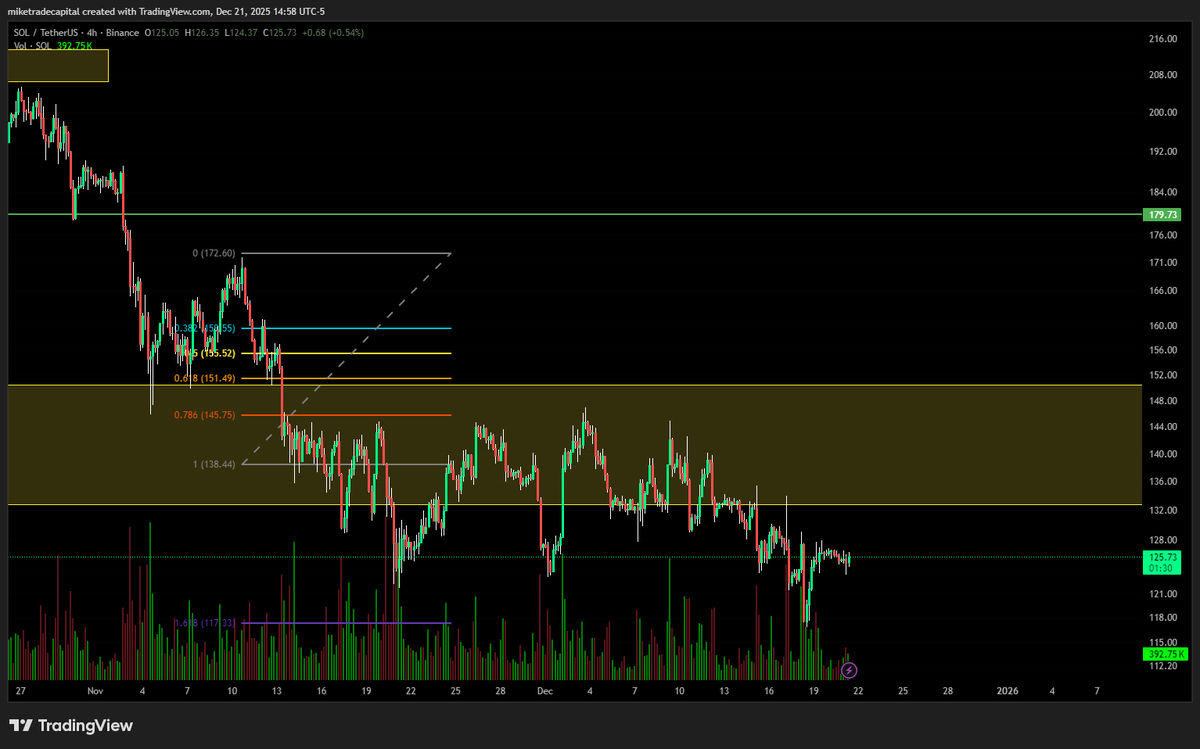Select the large yellow zone between 132 and 150
Viewport: 1200px width, 749px height.
(574, 444)
